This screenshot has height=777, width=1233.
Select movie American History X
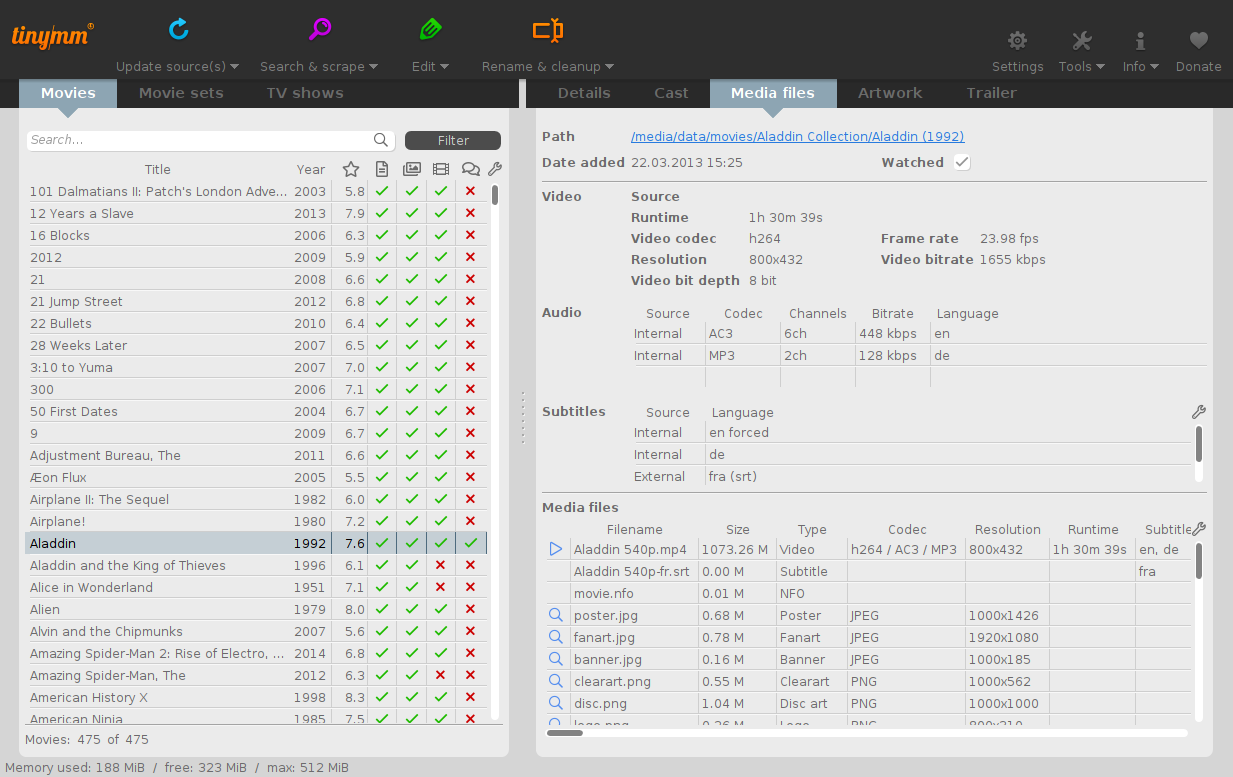point(257,697)
